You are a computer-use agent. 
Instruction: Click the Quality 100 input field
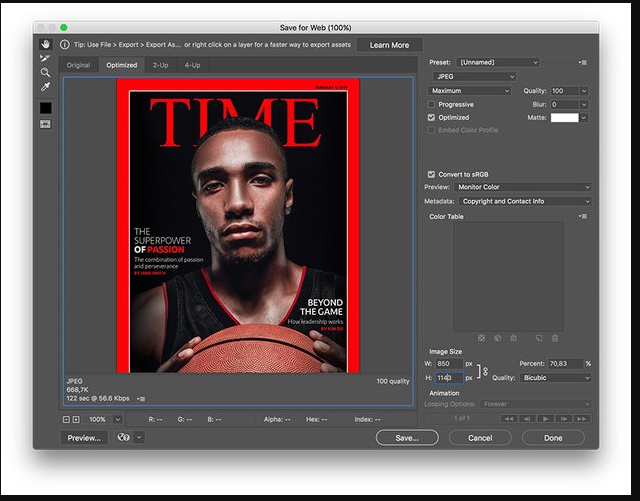click(x=565, y=91)
